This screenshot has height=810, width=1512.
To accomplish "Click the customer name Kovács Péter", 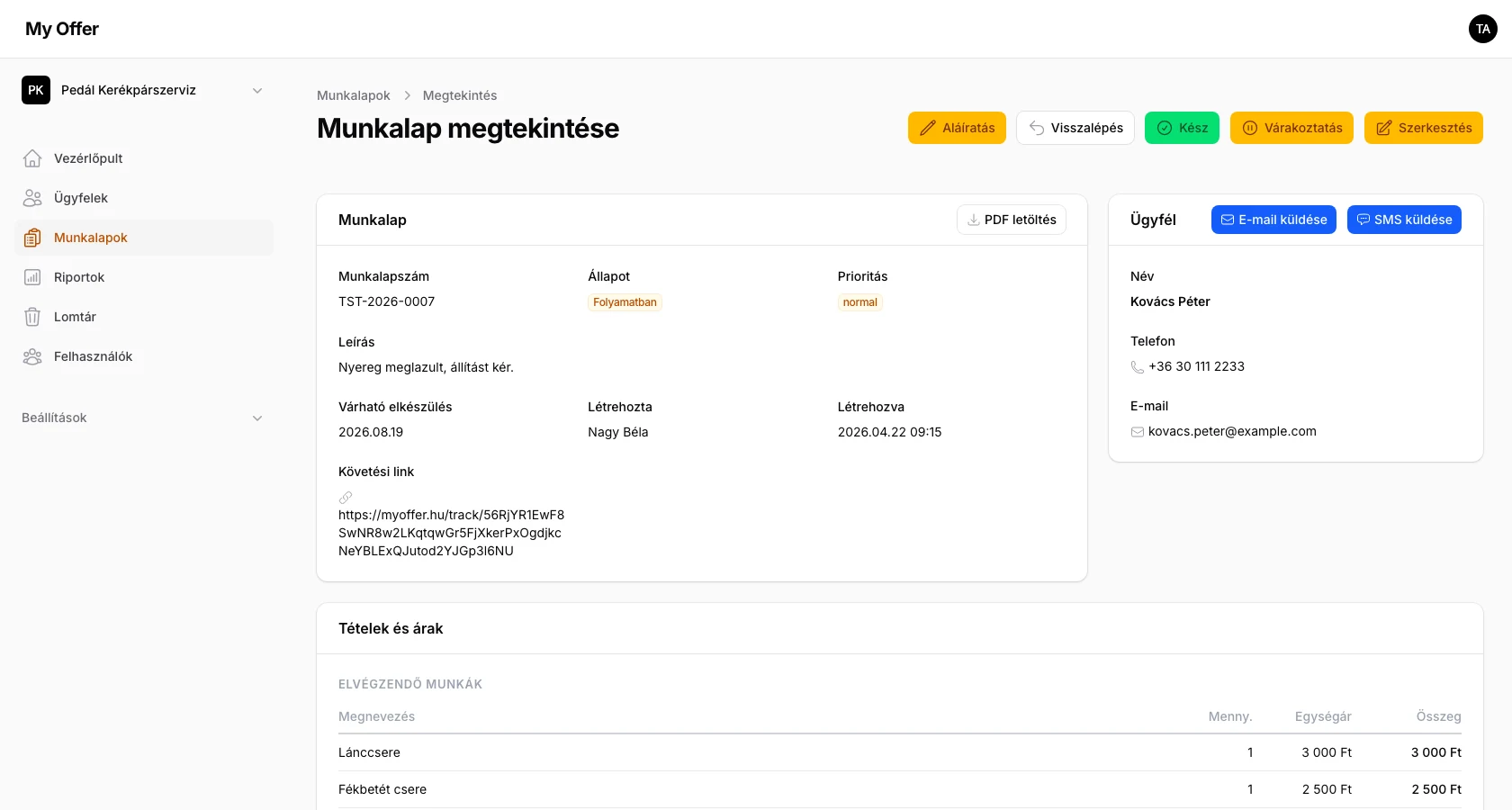I will pos(1170,301).
